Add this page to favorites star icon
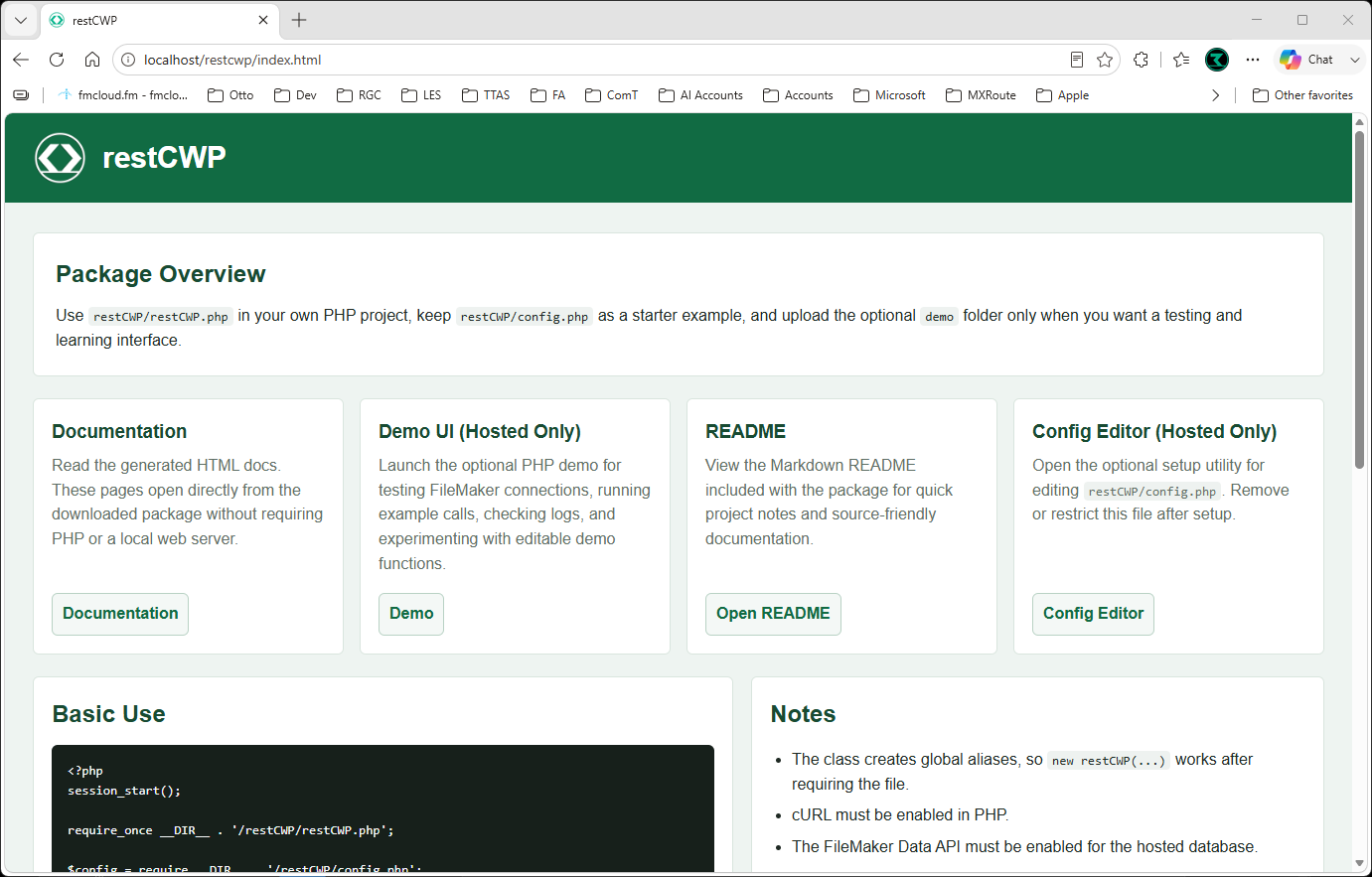The width and height of the screenshot is (1372, 877). click(x=1105, y=60)
